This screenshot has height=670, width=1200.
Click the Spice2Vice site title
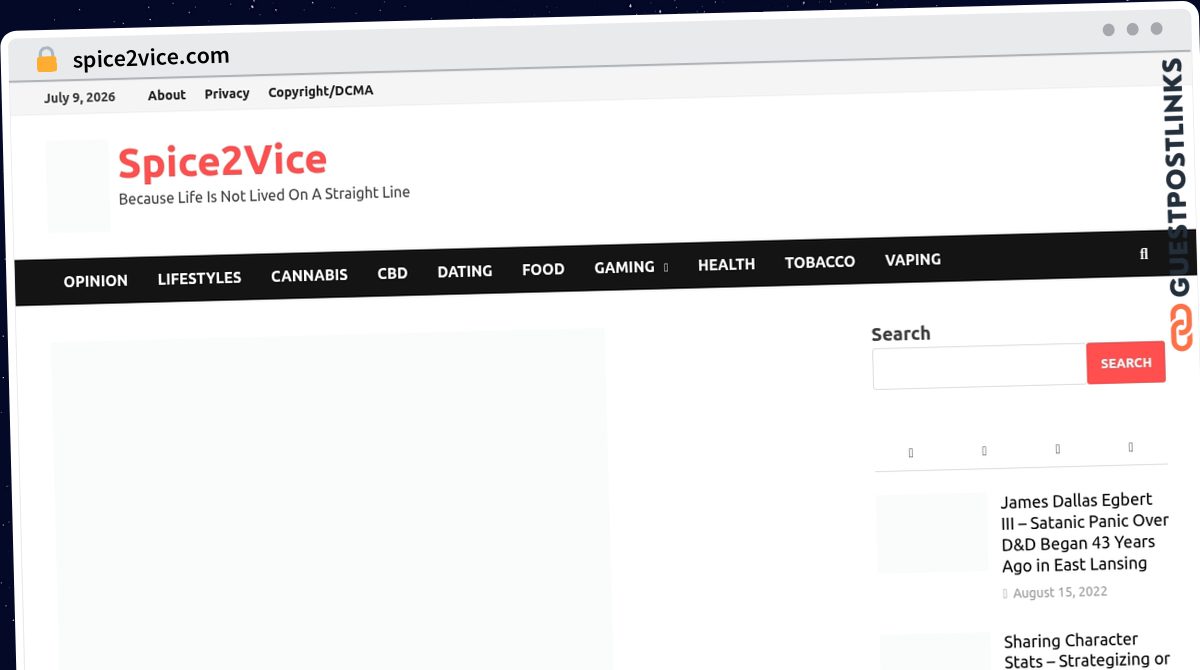(x=222, y=161)
